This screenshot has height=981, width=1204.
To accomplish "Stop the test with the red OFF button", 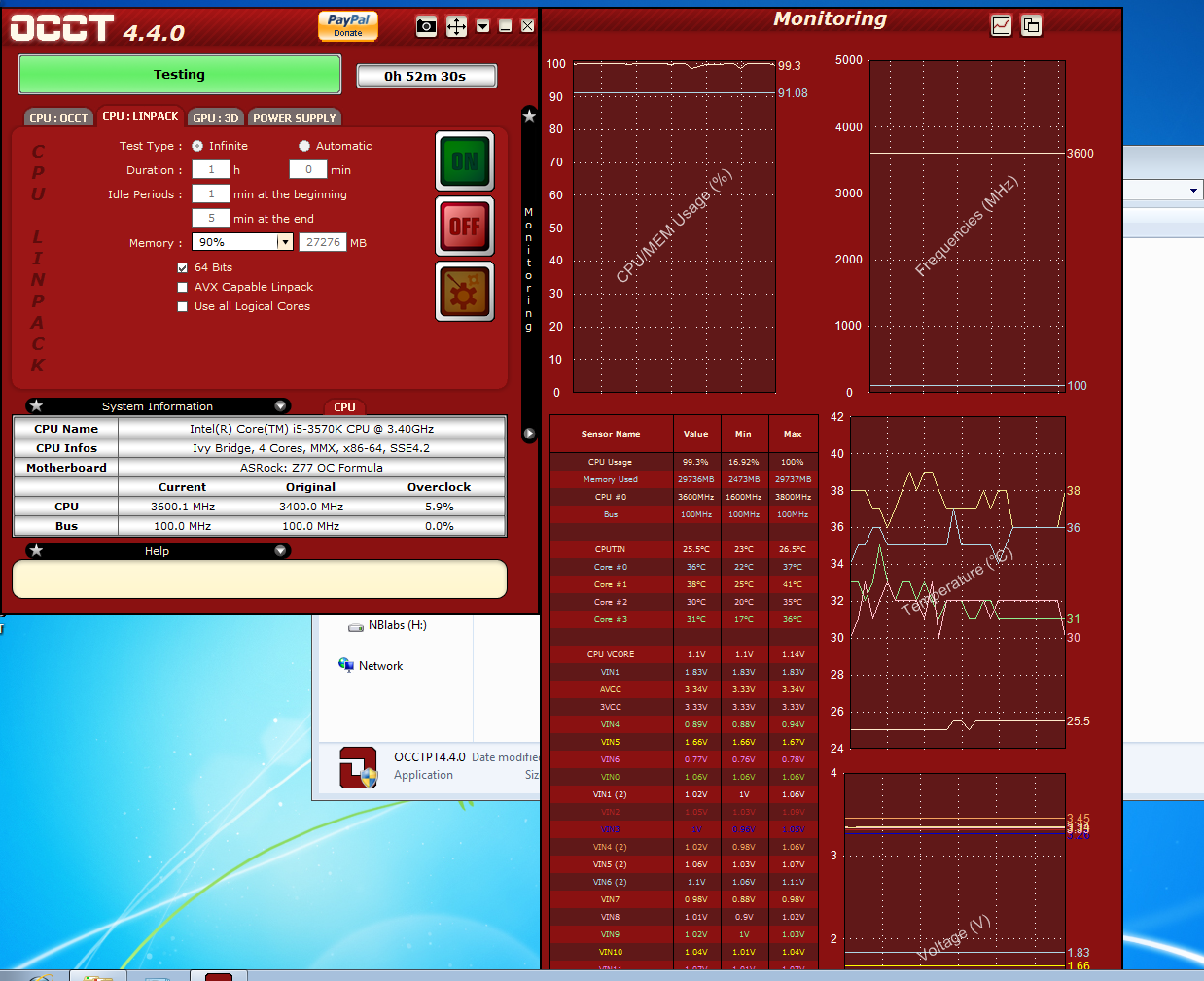I will coord(465,227).
